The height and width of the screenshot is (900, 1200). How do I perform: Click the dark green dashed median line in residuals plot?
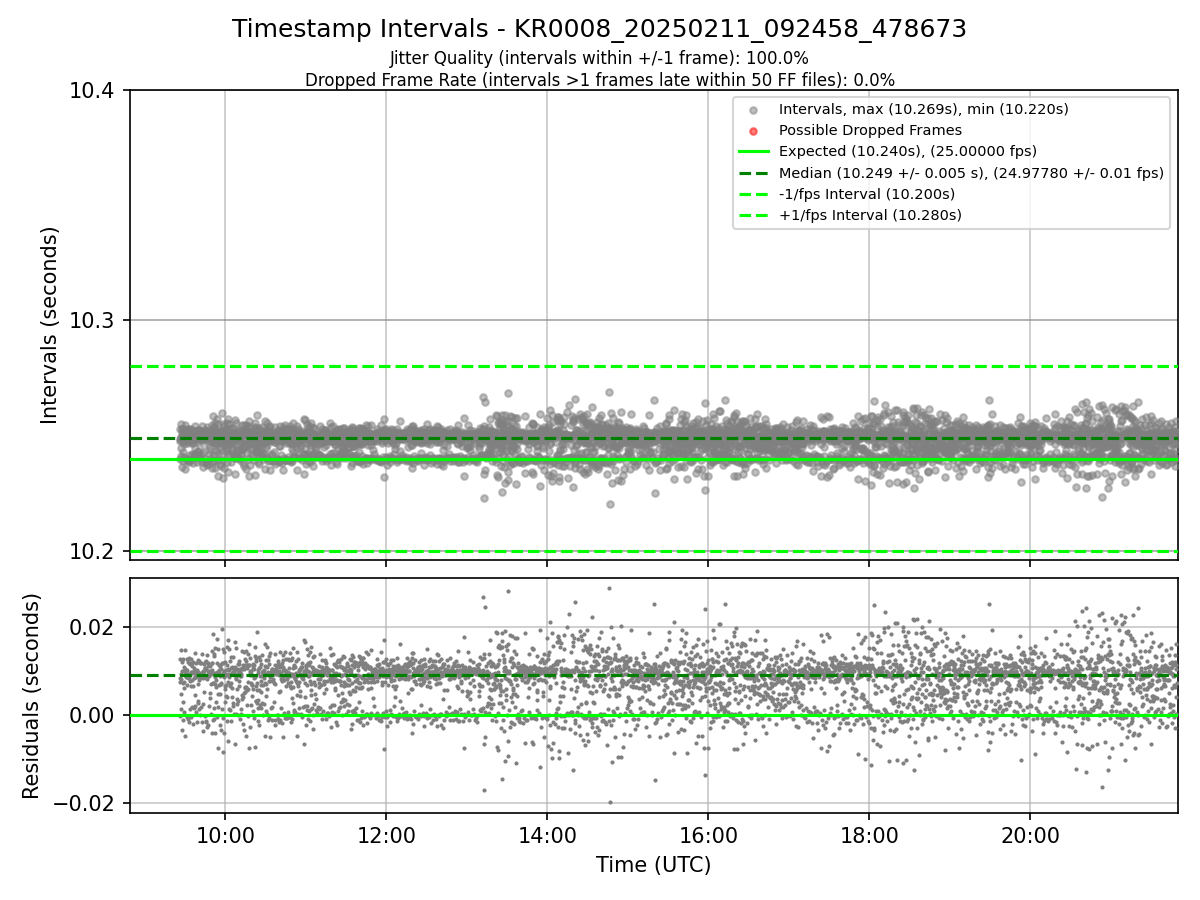click(x=653, y=675)
